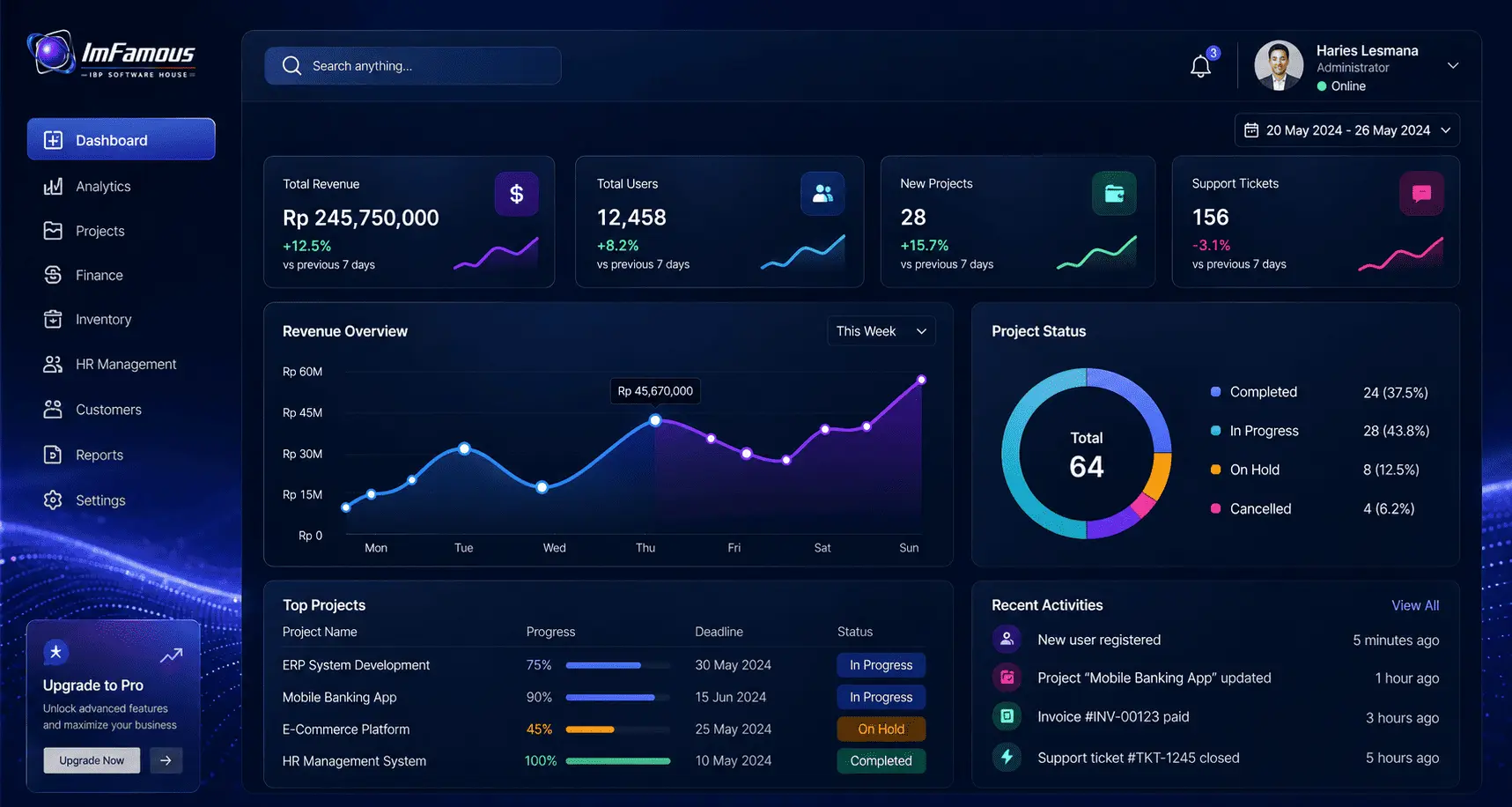Click the Total 64 donut chart center
The width and height of the screenshot is (1512, 807).
[1086, 454]
